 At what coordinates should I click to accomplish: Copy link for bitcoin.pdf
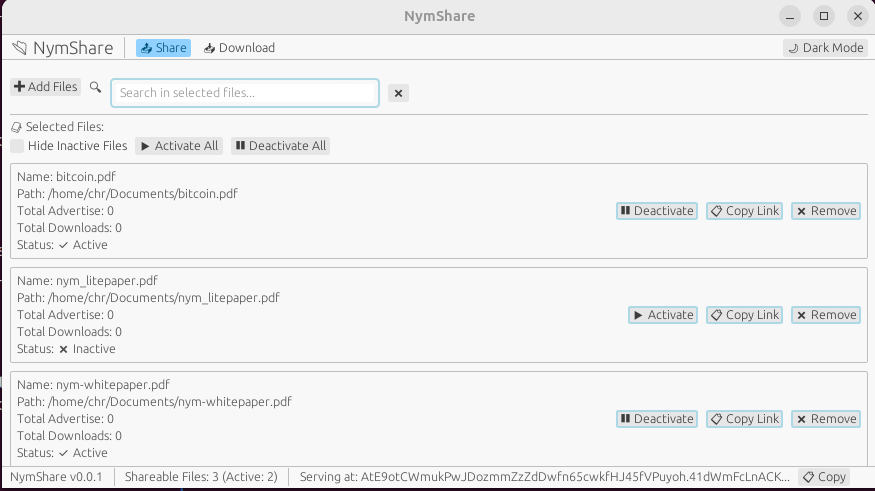click(x=744, y=211)
